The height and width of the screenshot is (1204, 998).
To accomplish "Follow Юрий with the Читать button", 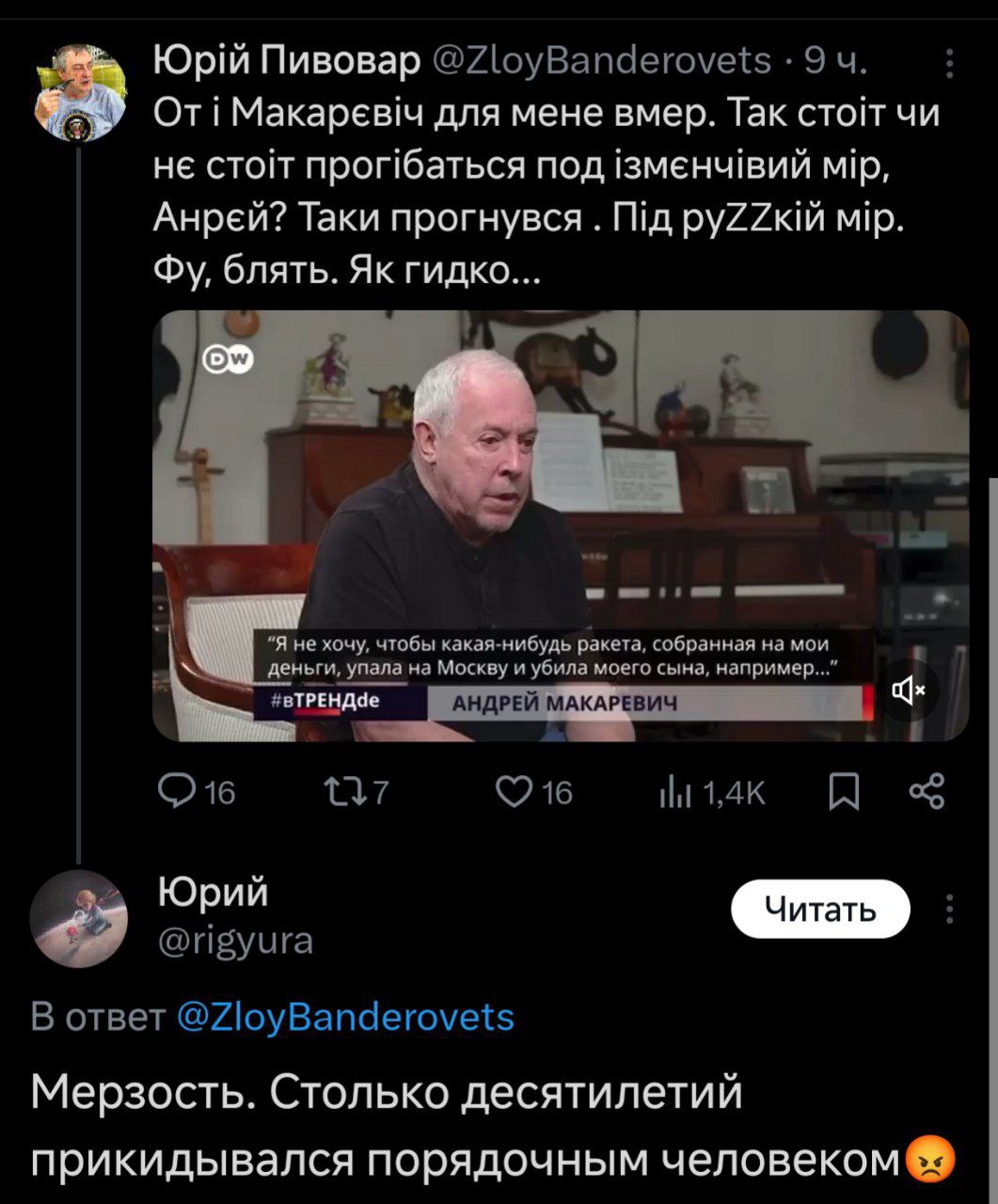I will [820, 910].
